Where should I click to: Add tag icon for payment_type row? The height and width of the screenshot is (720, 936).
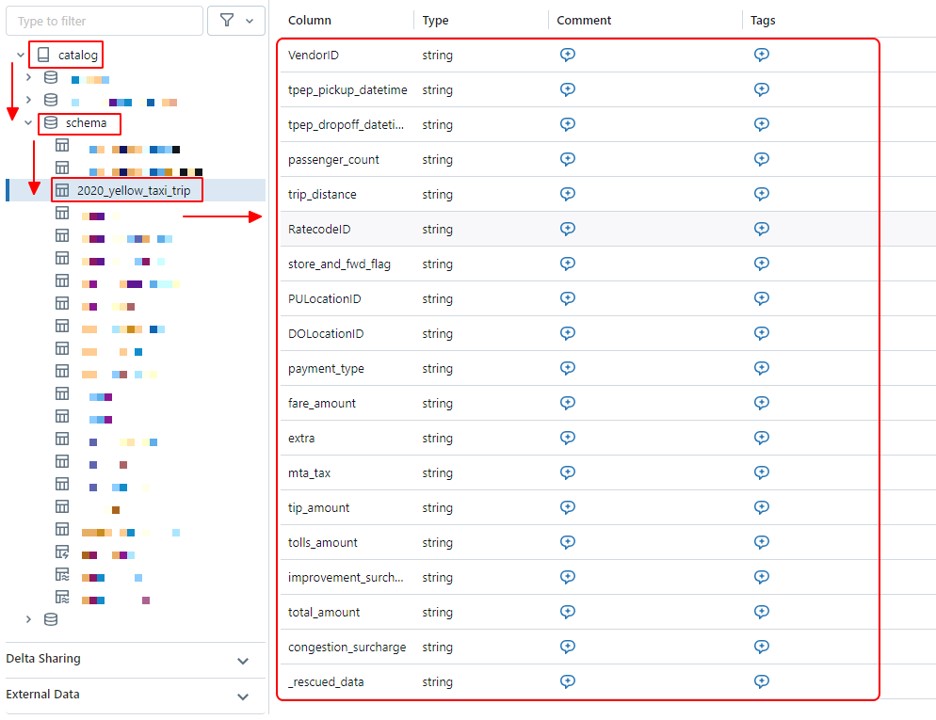pyautogui.click(x=761, y=368)
